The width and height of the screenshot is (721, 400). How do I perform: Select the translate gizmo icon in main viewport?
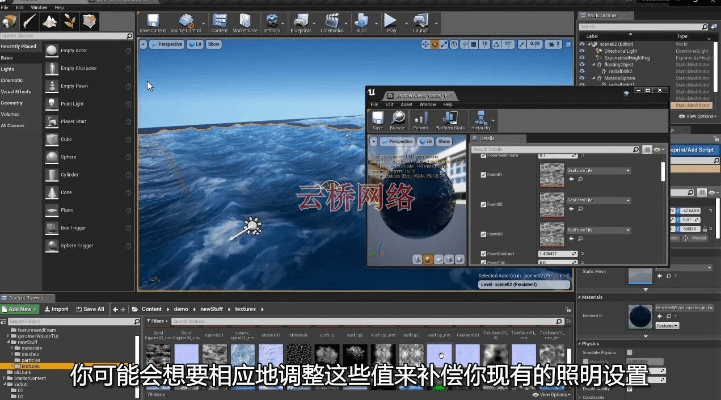tap(425, 45)
